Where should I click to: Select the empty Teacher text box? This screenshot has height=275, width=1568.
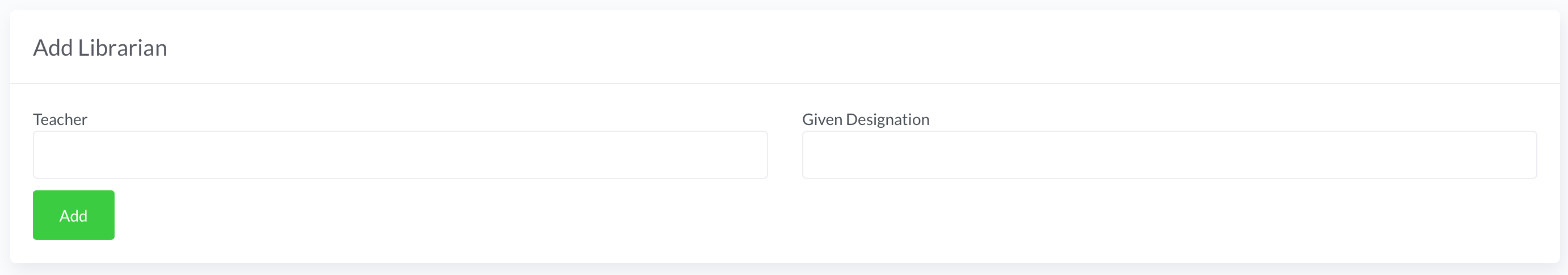click(400, 155)
